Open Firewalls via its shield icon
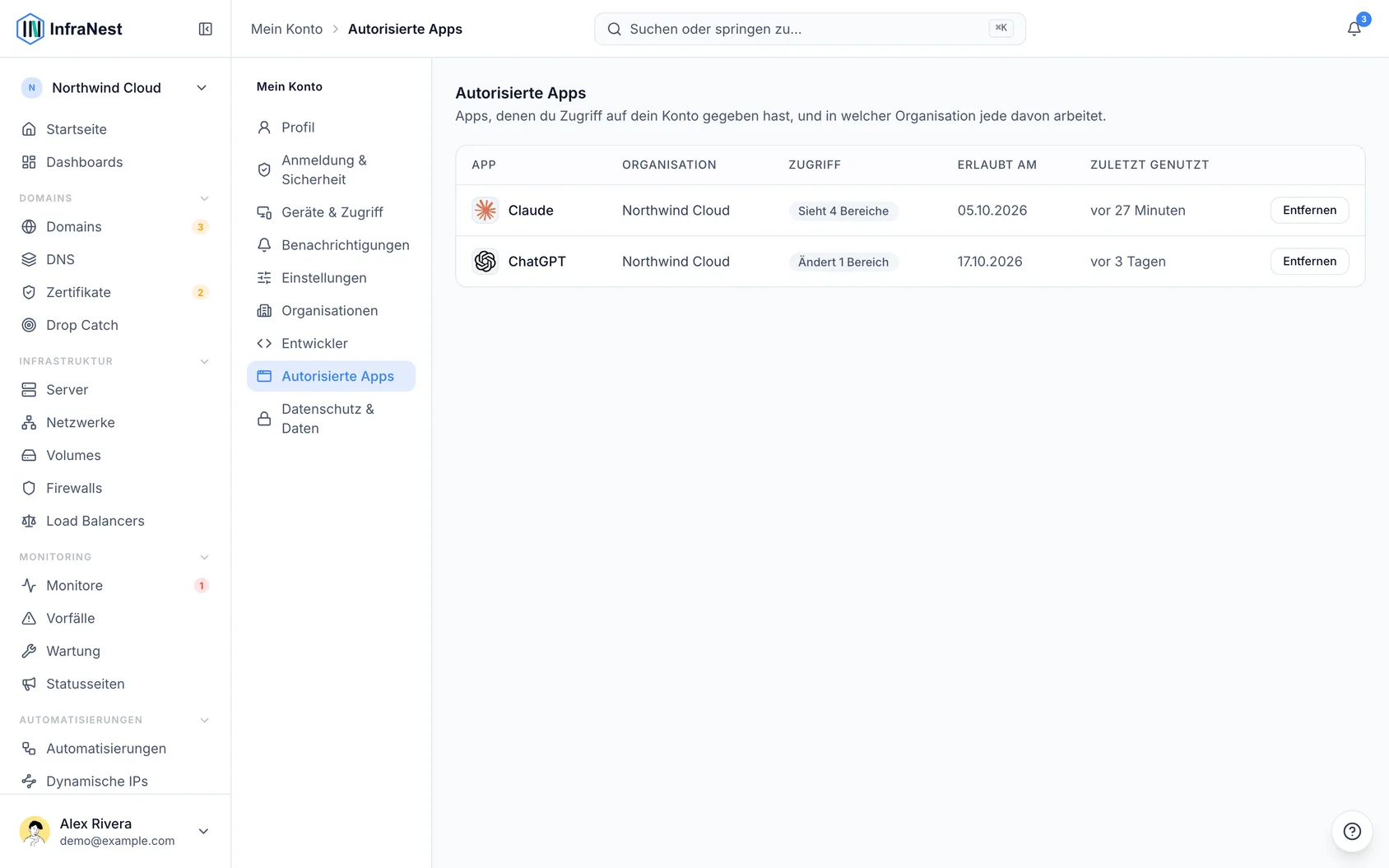Screen dimensions: 1389x868 click(29, 488)
